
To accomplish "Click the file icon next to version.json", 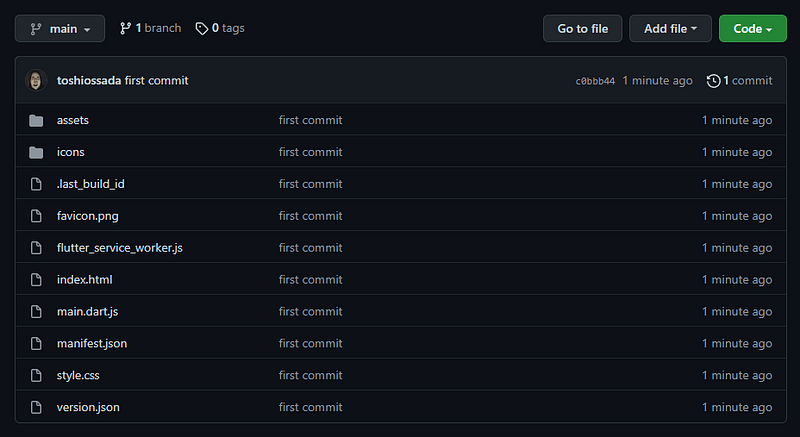I will [x=36, y=407].
